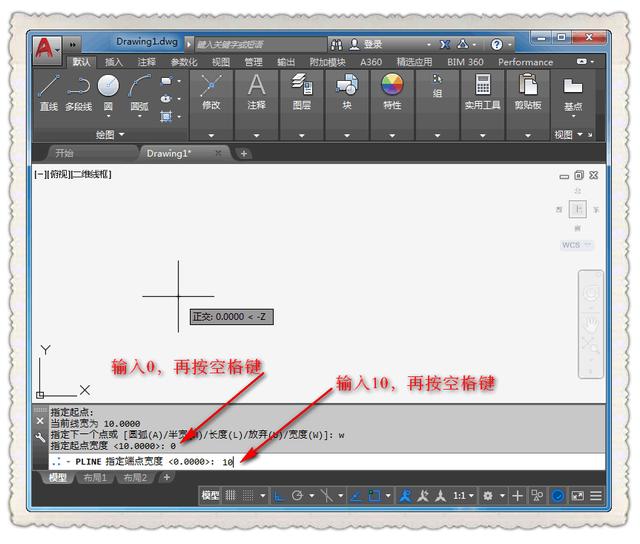640x544 pixels.
Task: Open the Help question mark icon
Action: (496, 44)
